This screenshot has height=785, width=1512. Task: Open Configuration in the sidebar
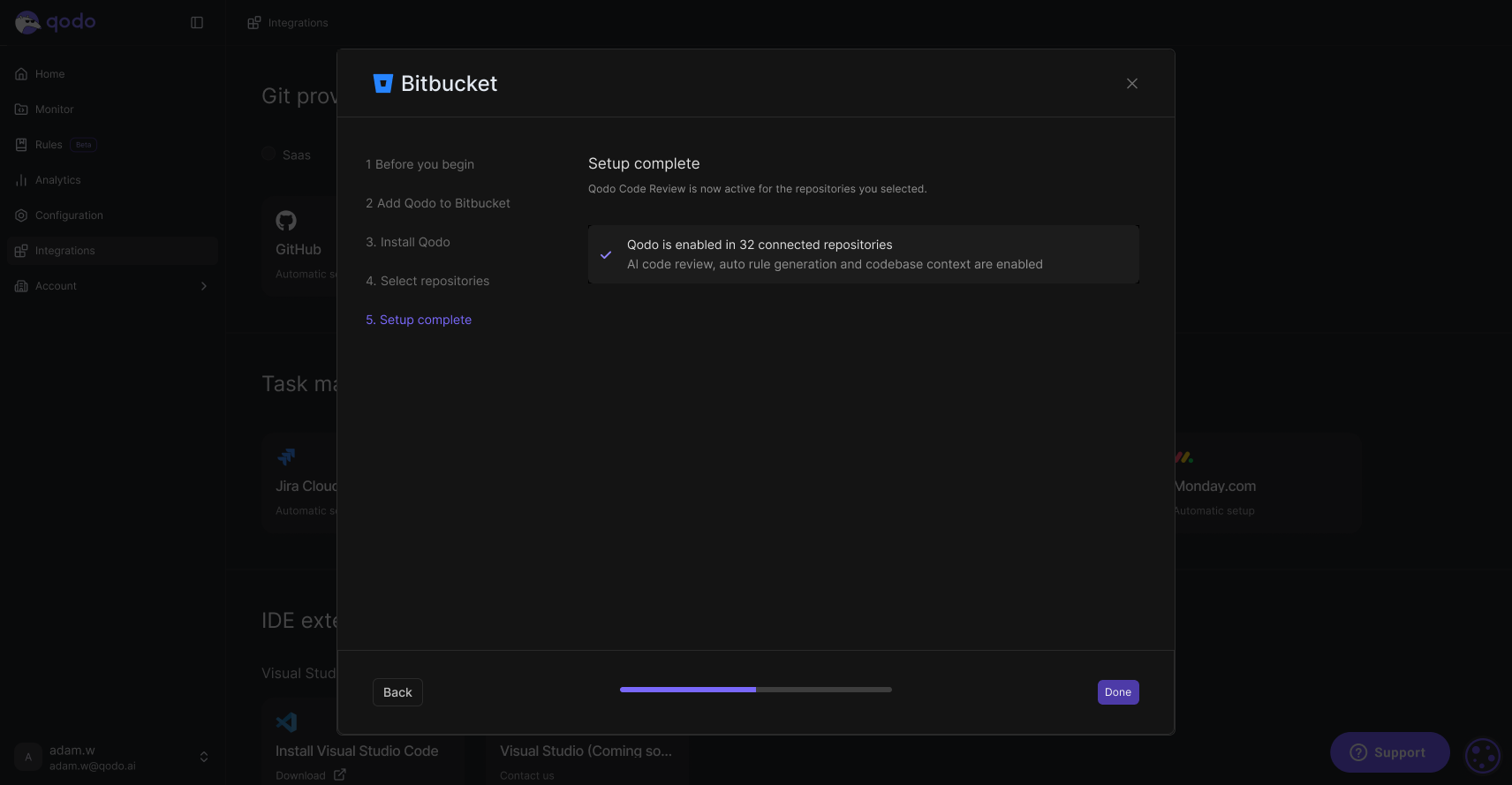[x=112, y=215]
